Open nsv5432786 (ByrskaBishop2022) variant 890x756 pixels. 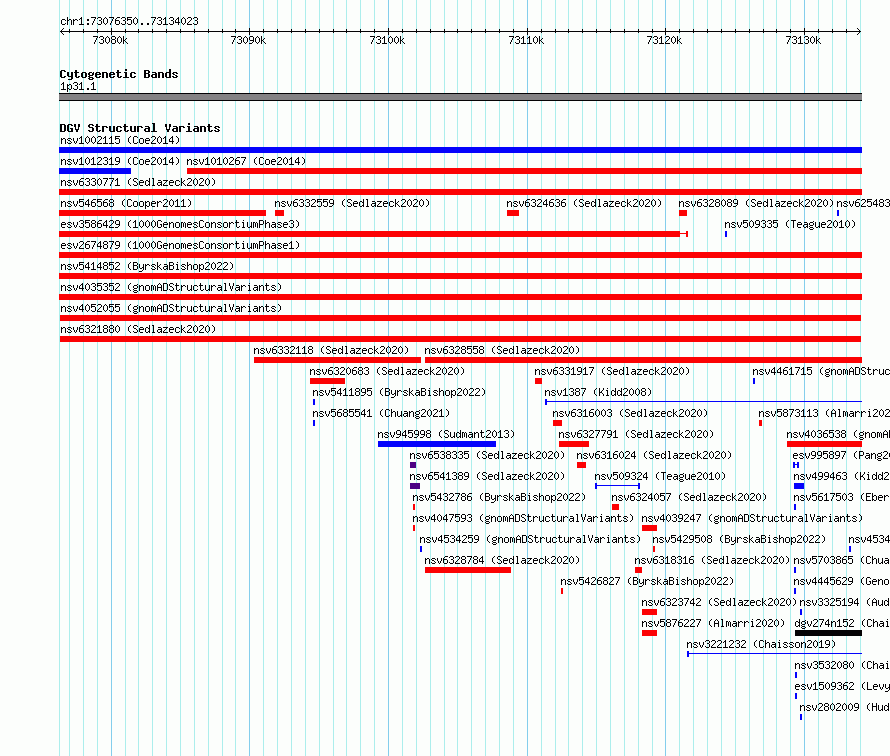coord(499,497)
